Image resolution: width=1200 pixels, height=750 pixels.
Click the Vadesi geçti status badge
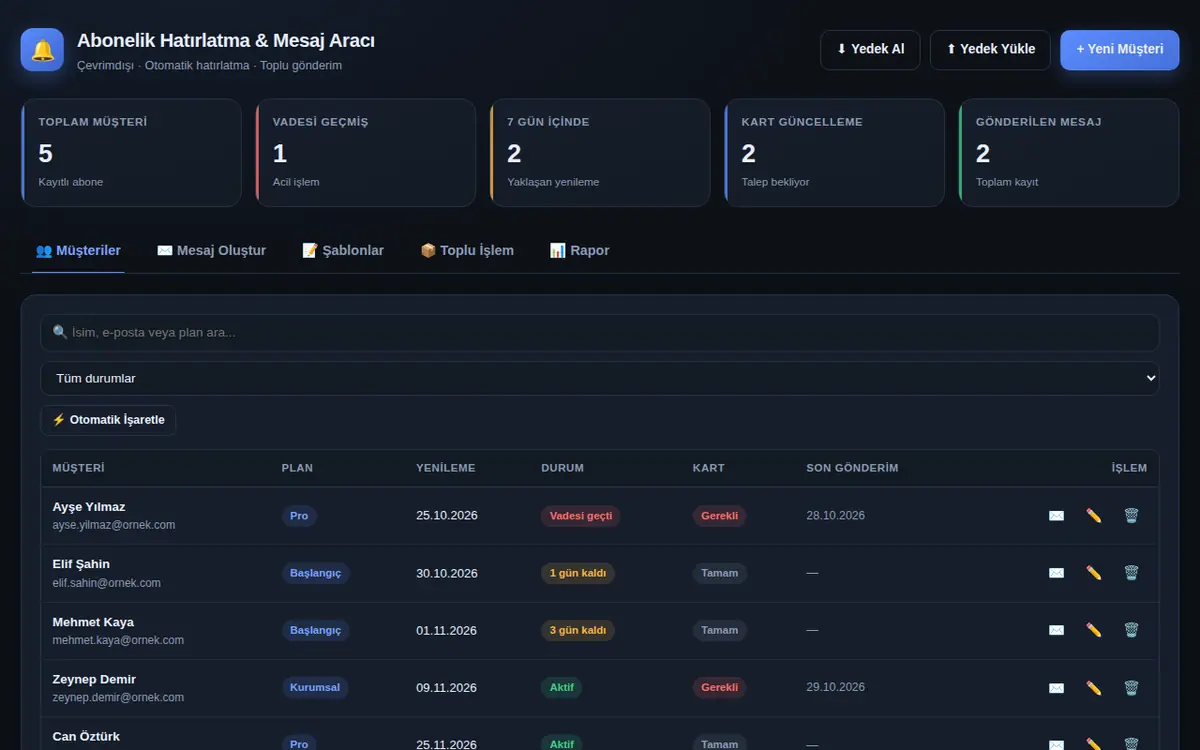[x=581, y=516]
